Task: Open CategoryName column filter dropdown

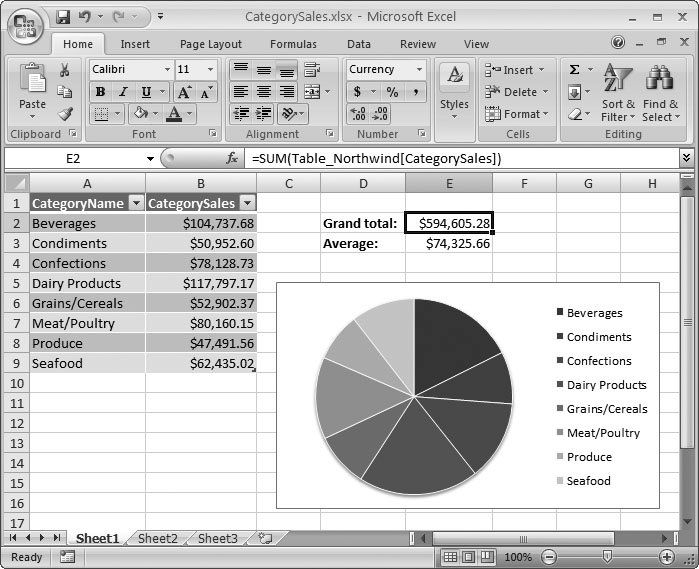Action: pos(136,203)
